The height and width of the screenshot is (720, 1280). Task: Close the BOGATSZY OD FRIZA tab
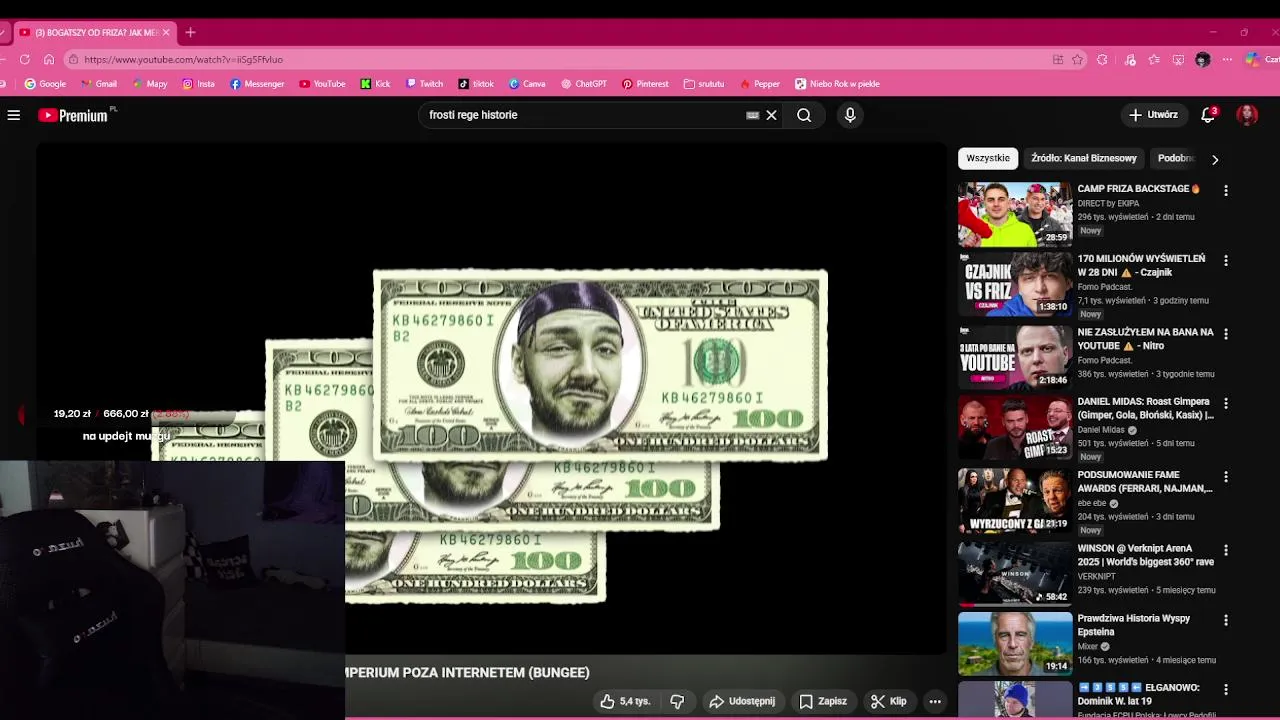tap(166, 32)
